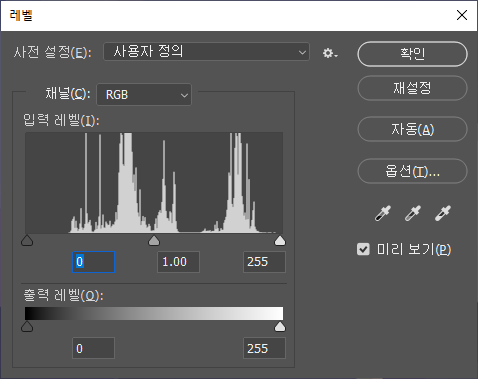Screen dimensions: 478x379
Task: Focus the input shadow value field 0
Action: click(94, 262)
